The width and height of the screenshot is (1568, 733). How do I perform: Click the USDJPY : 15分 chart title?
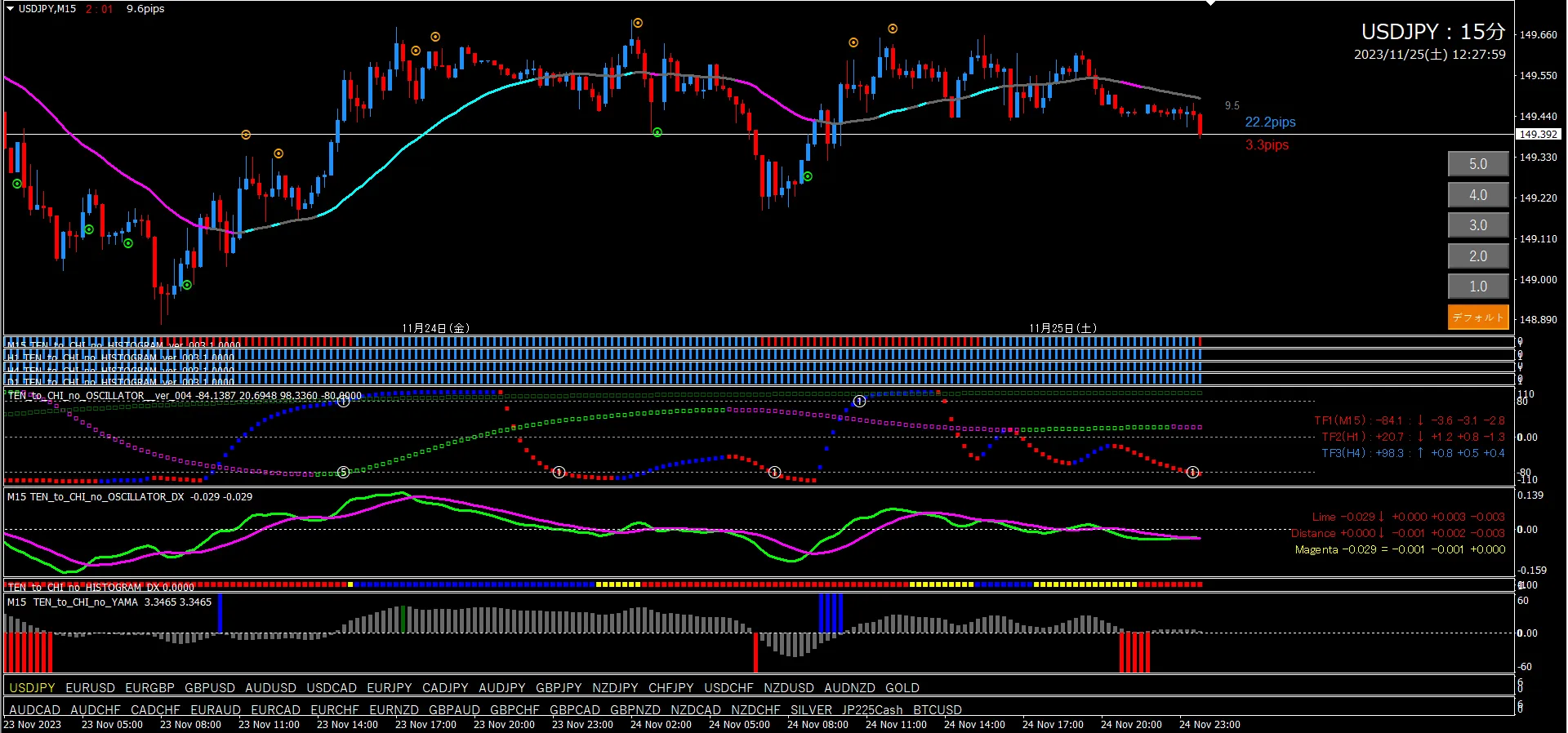pyautogui.click(x=1433, y=32)
